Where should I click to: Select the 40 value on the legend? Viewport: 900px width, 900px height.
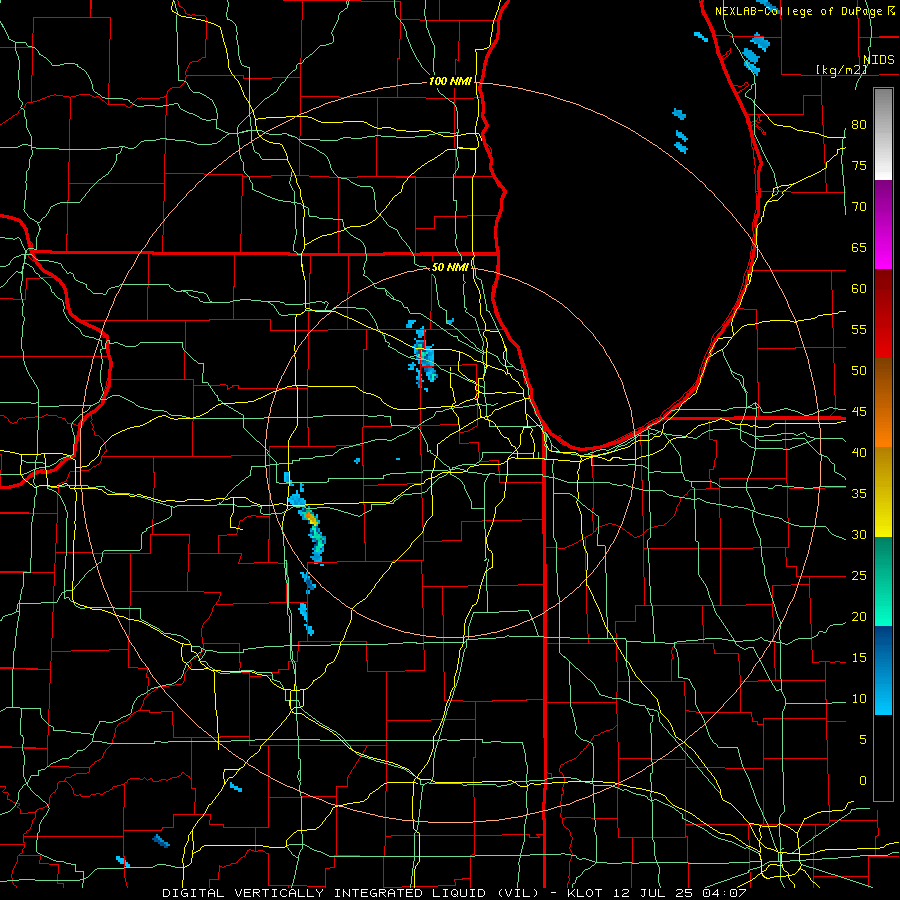(x=859, y=452)
